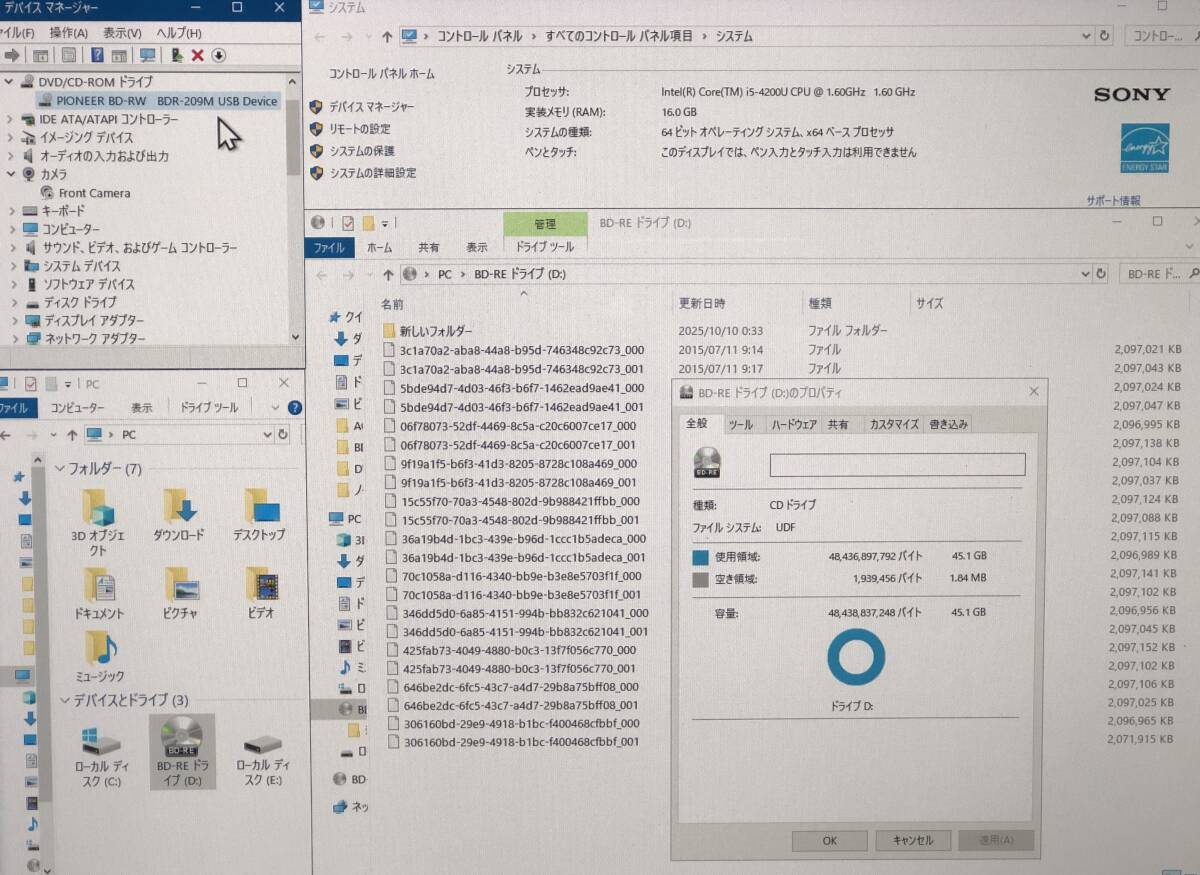Click システムの保護 link
1200x875 pixels.
coord(362,151)
